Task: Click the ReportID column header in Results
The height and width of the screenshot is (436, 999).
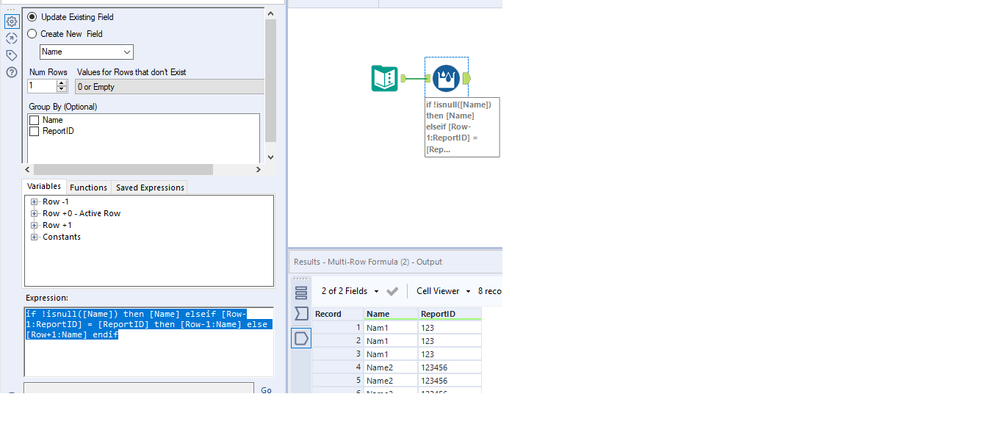Action: tap(450, 314)
